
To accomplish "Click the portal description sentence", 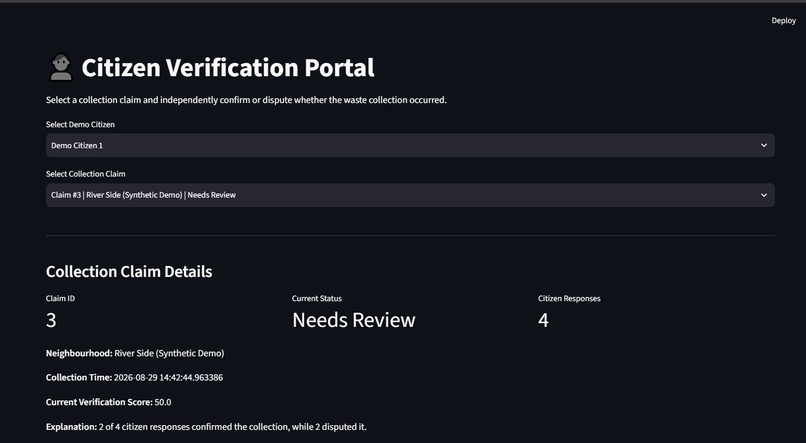I will [x=246, y=100].
